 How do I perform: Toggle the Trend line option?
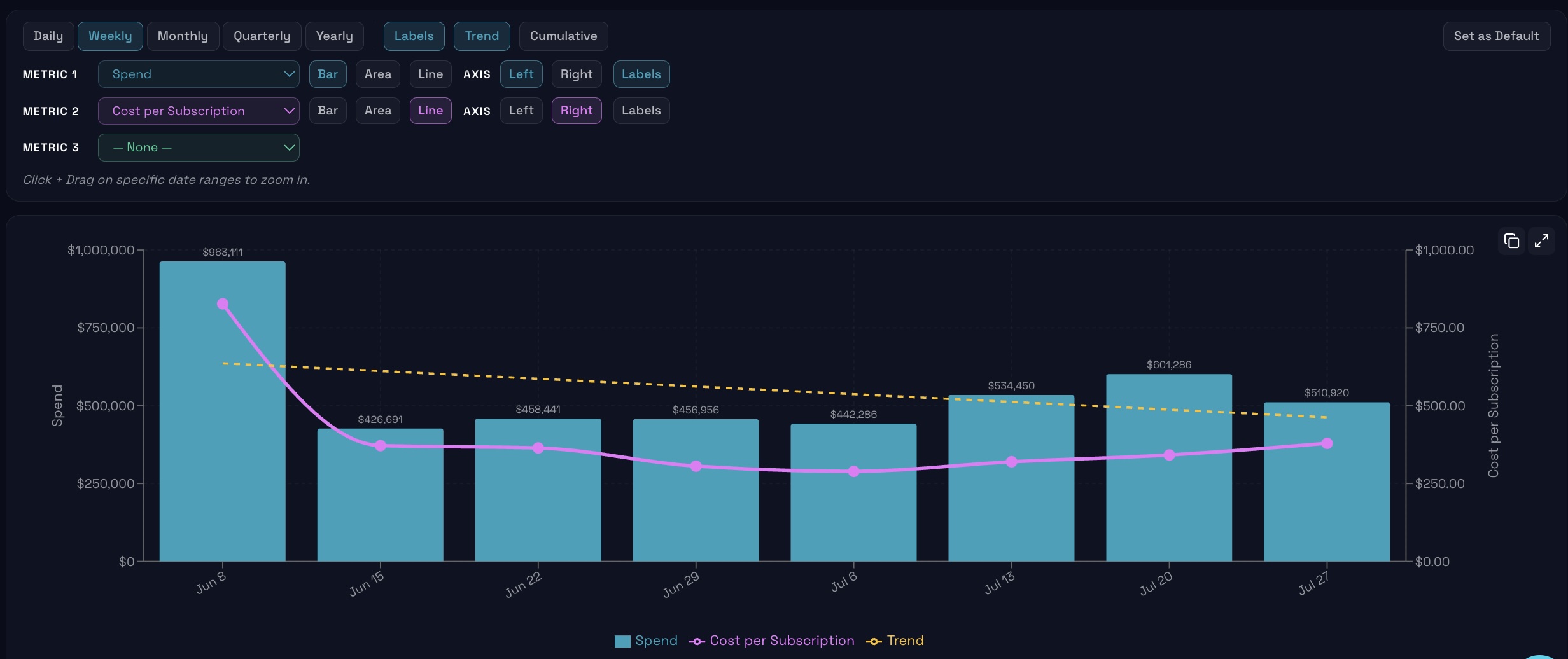482,36
